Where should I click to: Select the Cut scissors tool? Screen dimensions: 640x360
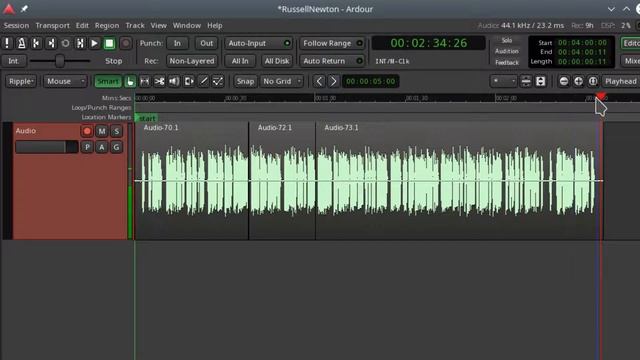pyautogui.click(x=159, y=81)
